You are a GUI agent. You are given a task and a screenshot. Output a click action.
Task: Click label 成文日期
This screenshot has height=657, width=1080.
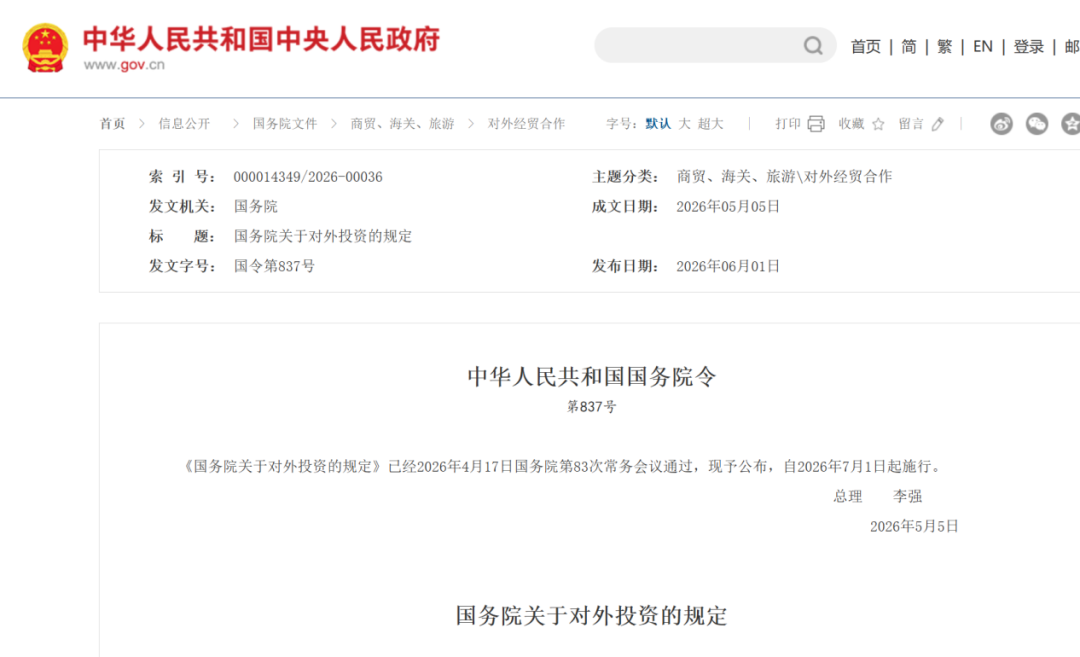coord(625,207)
